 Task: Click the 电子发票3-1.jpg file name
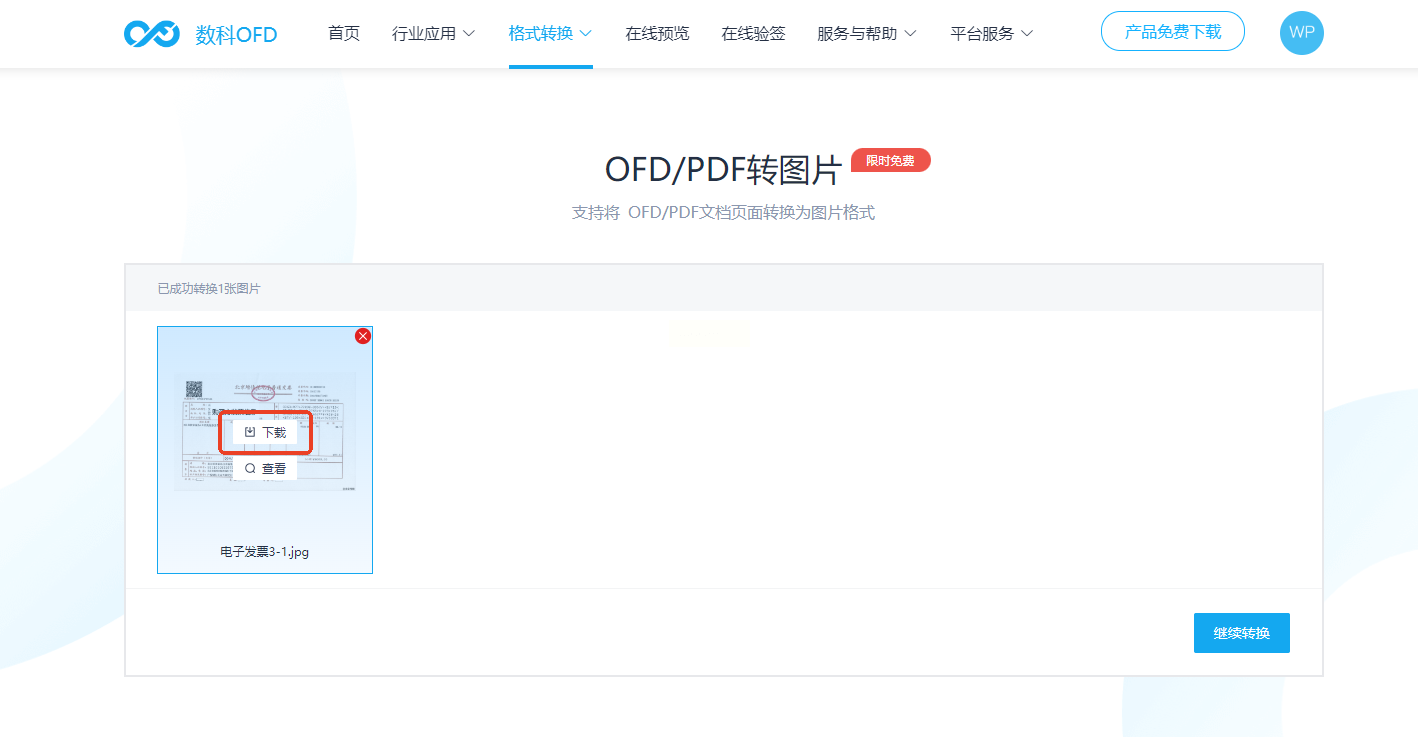pyautogui.click(x=265, y=551)
